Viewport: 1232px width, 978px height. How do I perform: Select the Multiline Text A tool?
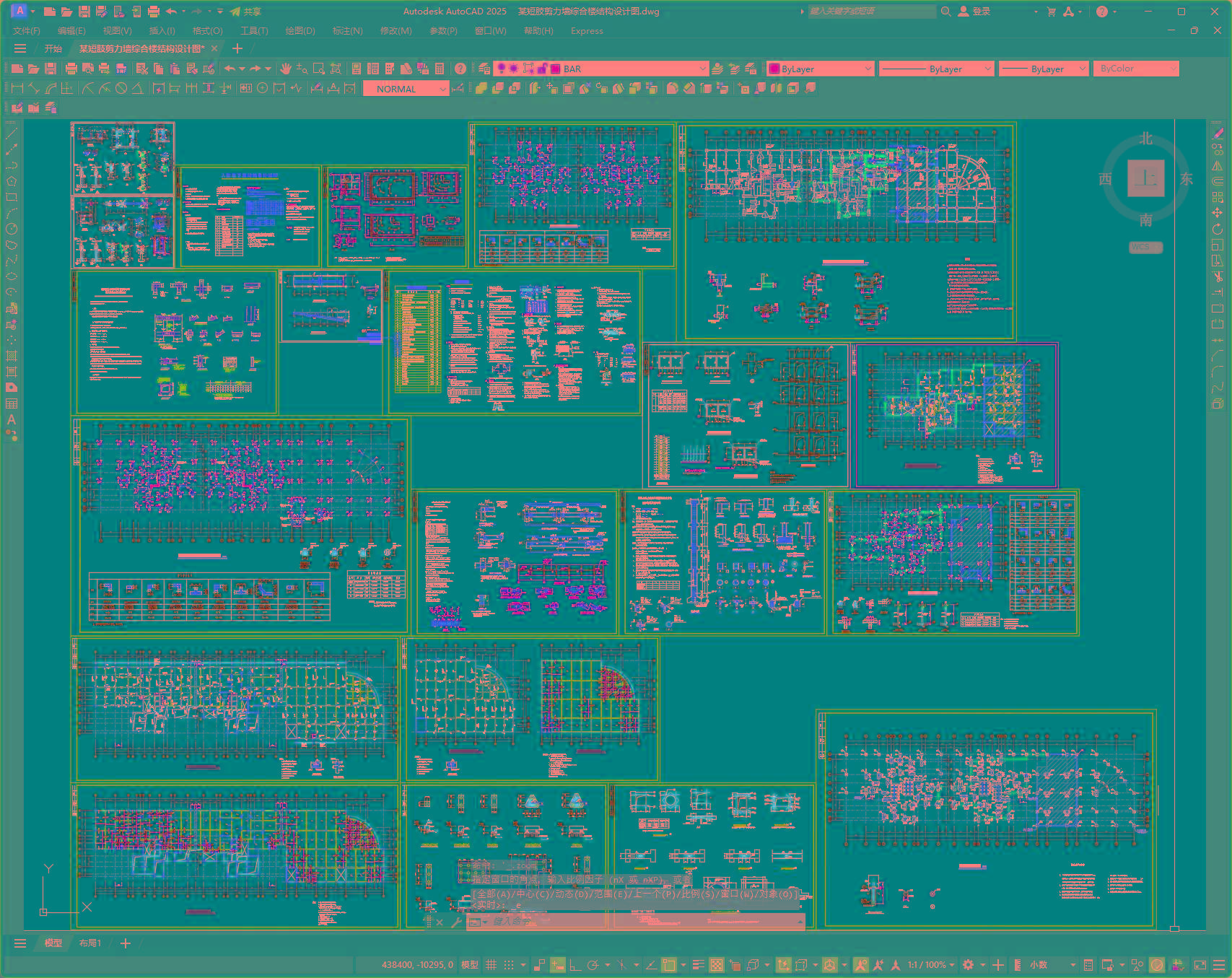[12, 419]
